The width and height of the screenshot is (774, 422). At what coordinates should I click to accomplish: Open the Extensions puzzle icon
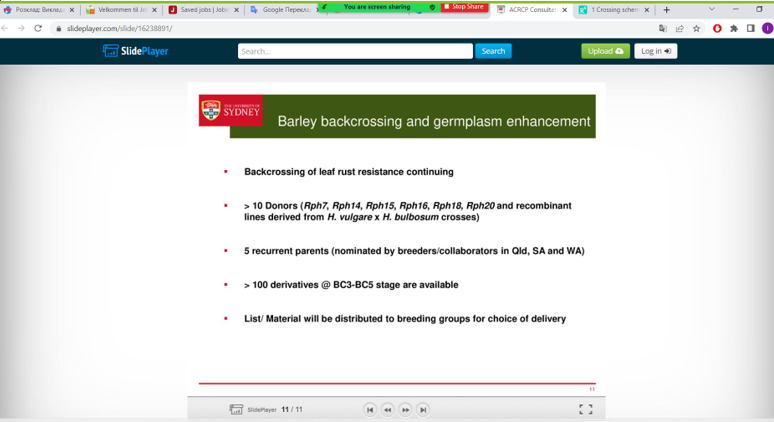click(734, 29)
